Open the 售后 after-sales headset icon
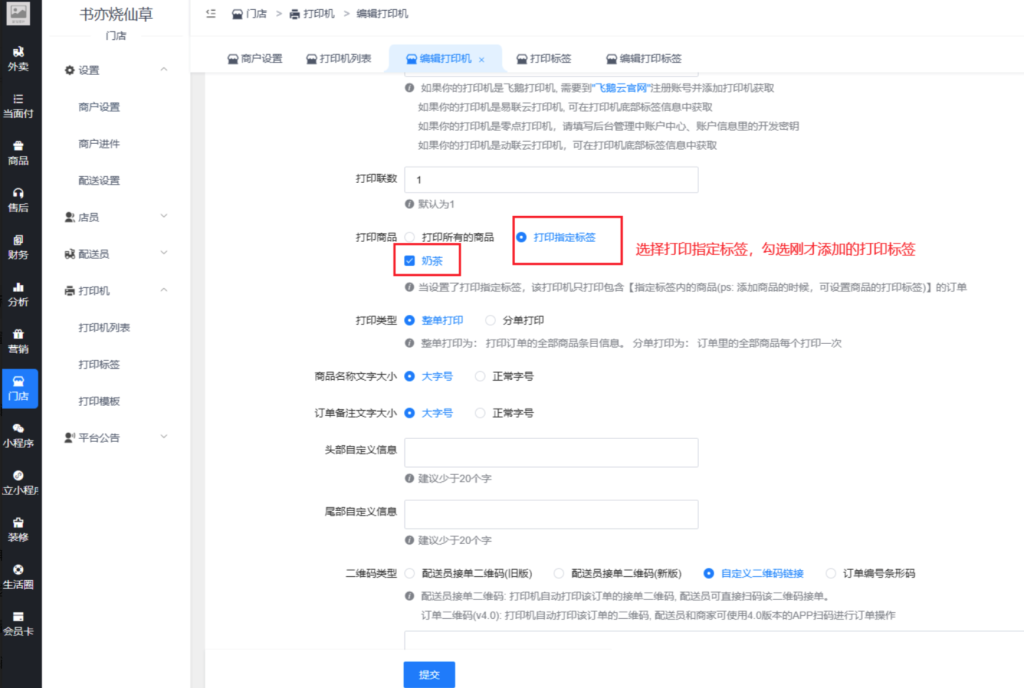The image size is (1024, 688). [x=19, y=198]
